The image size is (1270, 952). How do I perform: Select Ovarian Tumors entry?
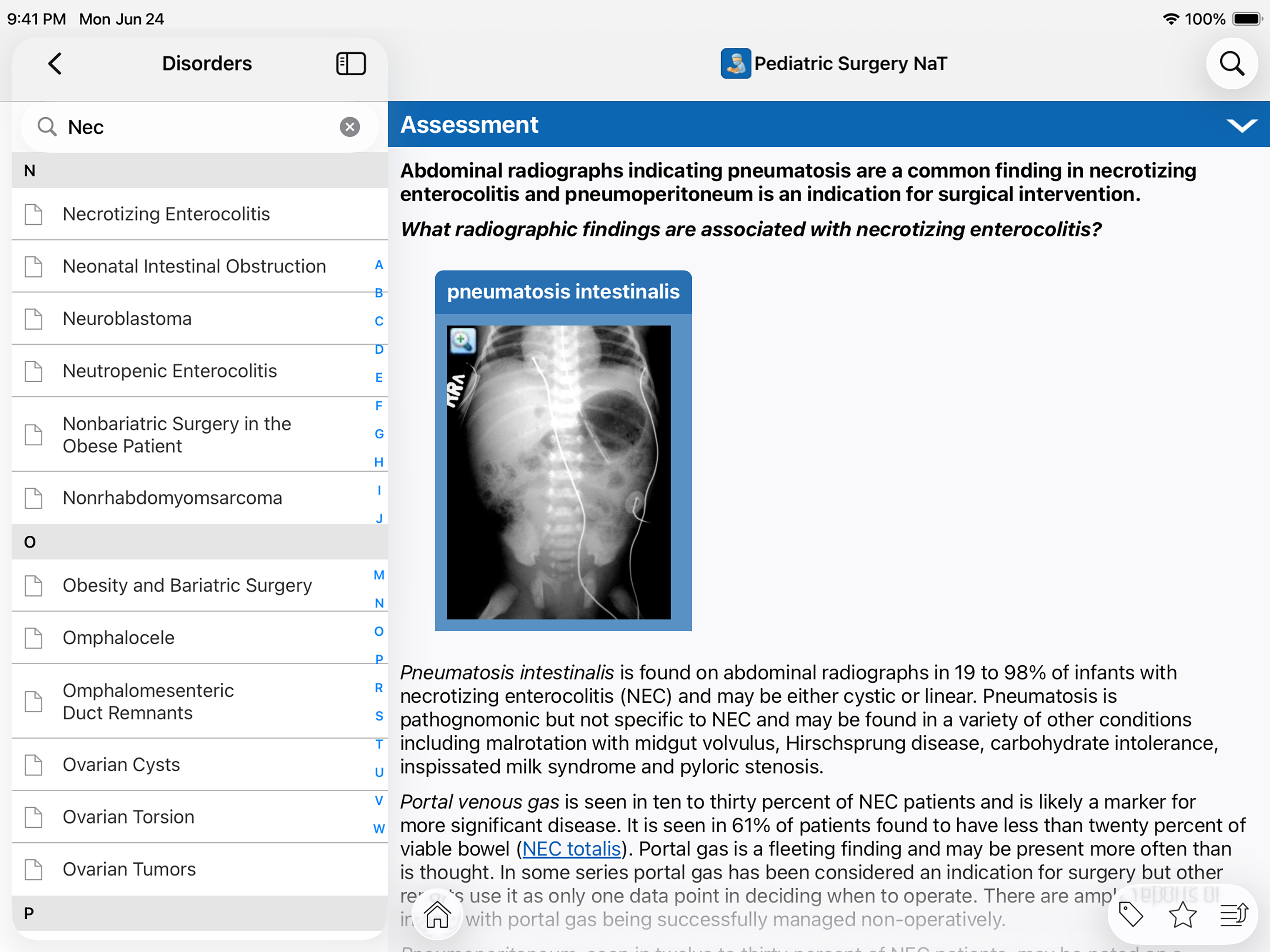click(x=199, y=869)
